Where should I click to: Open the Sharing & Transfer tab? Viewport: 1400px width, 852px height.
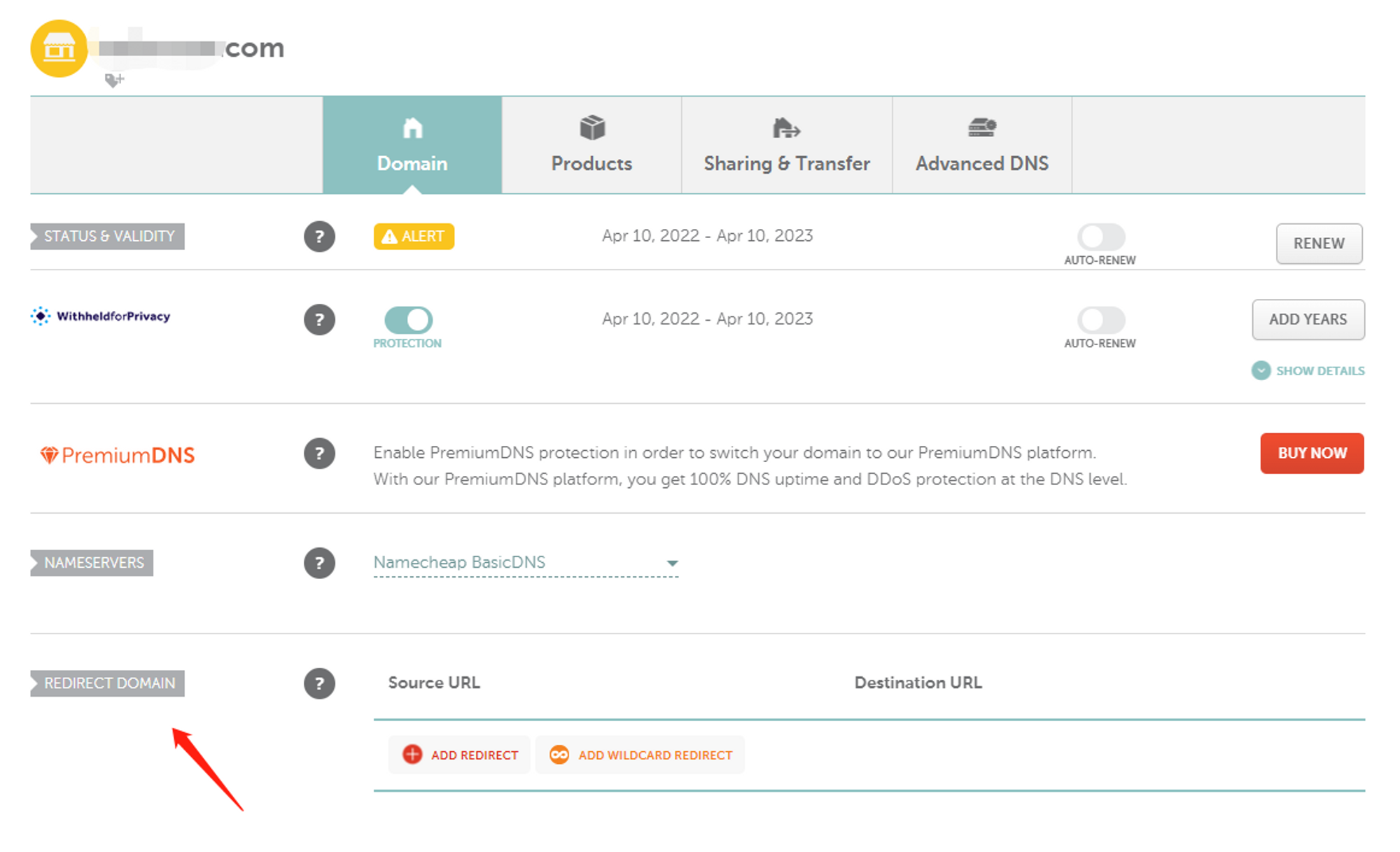(x=787, y=145)
